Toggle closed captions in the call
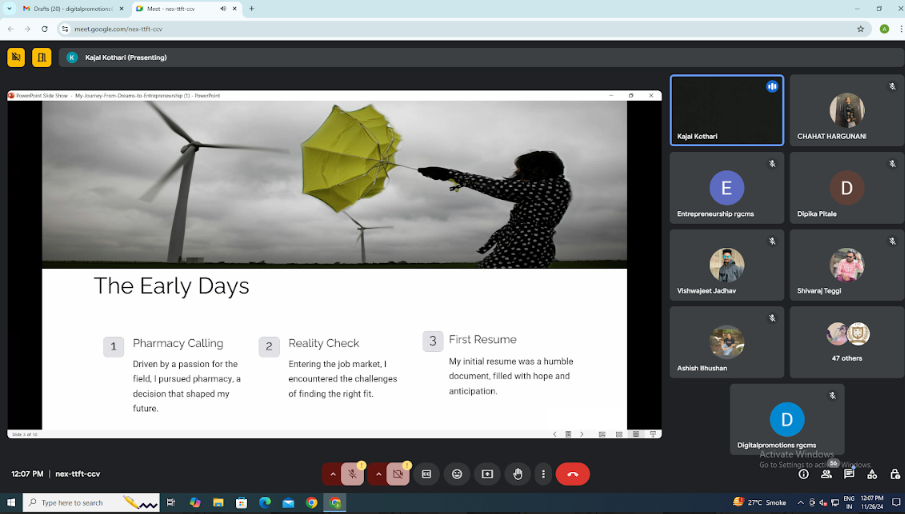The height and width of the screenshot is (514, 905). click(x=427, y=474)
